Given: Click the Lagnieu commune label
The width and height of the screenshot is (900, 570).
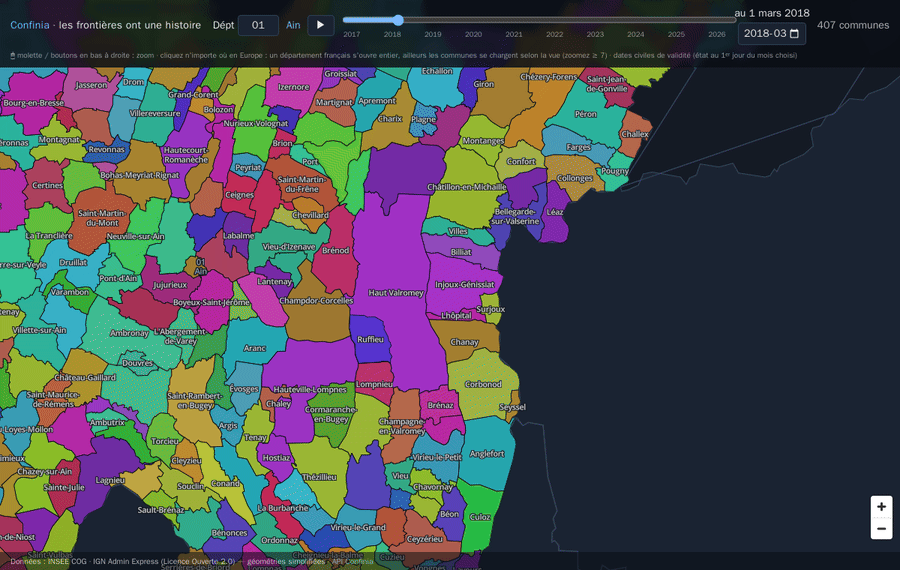Looking at the screenshot, I should (110, 480).
